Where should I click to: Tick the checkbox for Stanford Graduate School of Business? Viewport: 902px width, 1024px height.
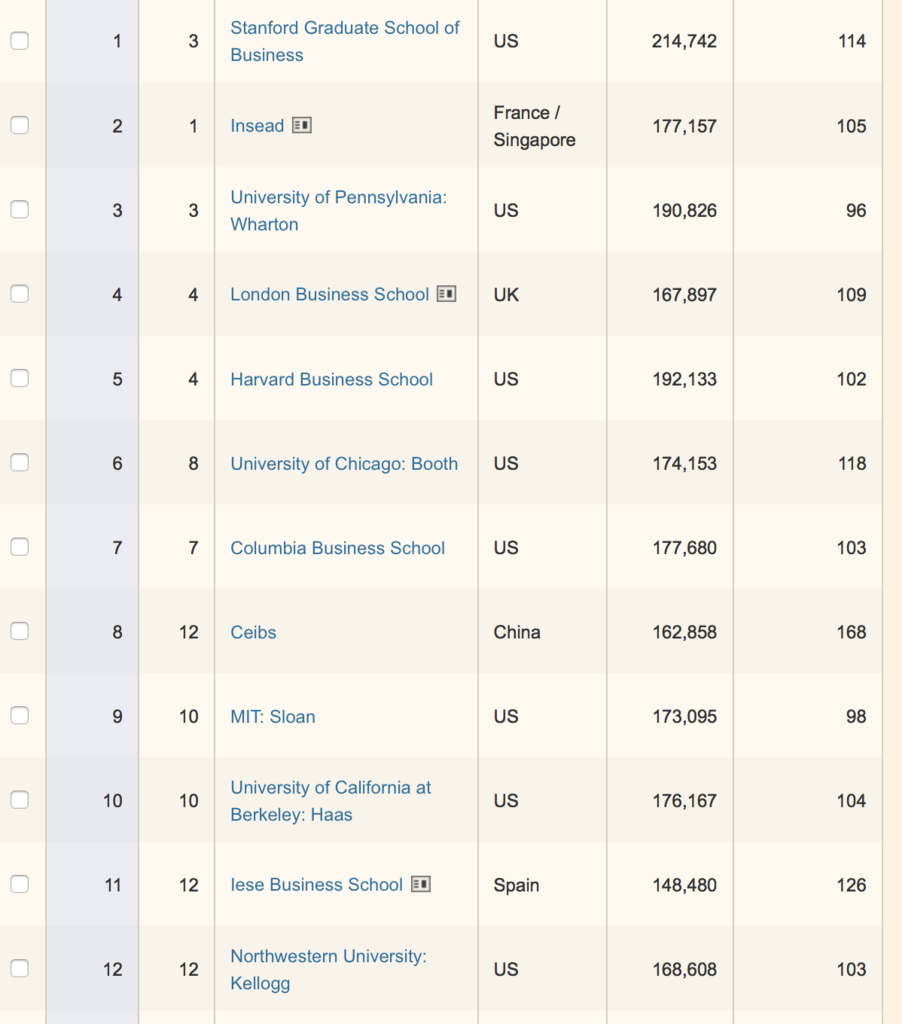[x=20, y=40]
